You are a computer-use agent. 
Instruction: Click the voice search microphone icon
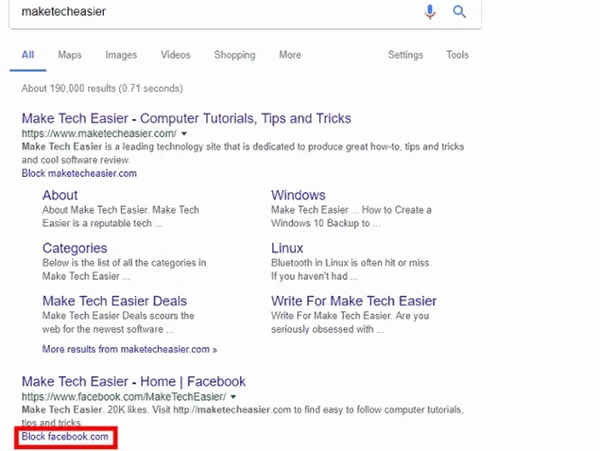click(430, 11)
